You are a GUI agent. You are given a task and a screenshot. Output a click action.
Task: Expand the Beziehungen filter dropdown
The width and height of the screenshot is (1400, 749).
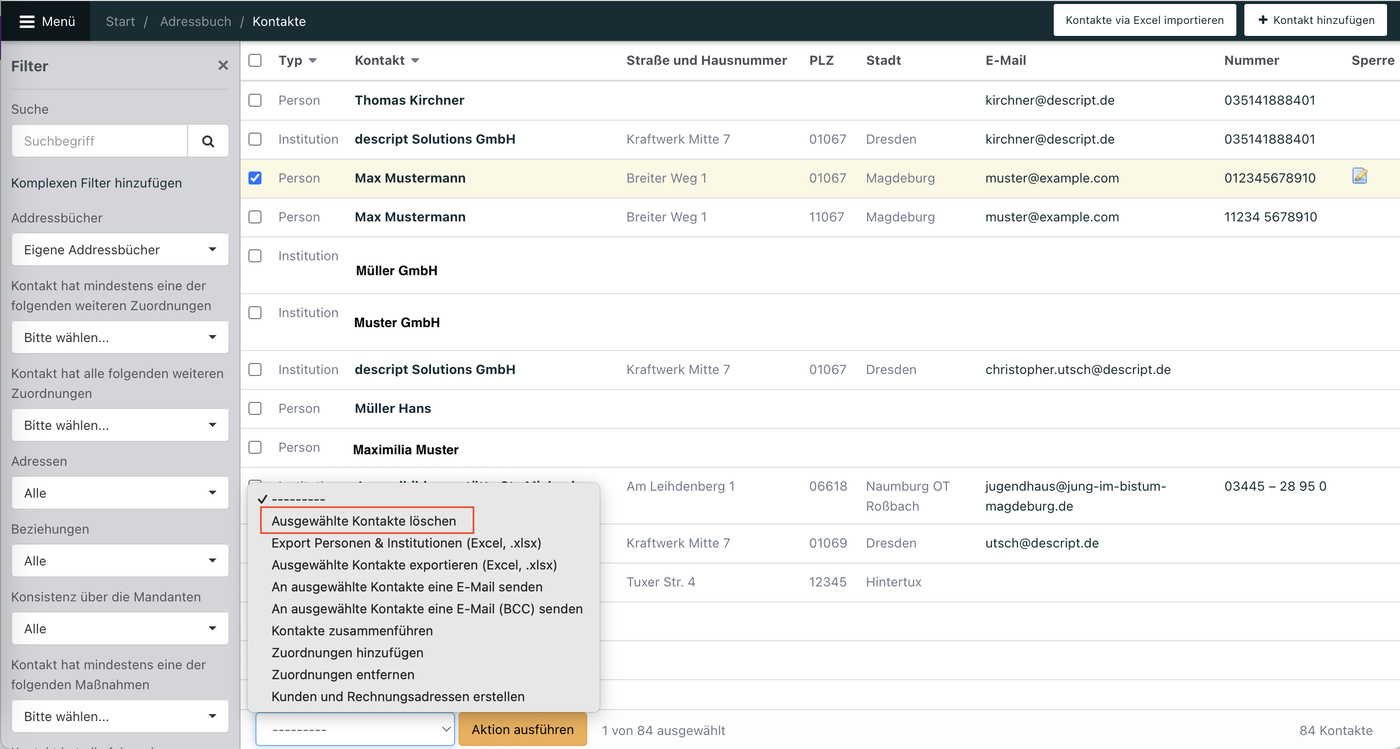click(120, 561)
